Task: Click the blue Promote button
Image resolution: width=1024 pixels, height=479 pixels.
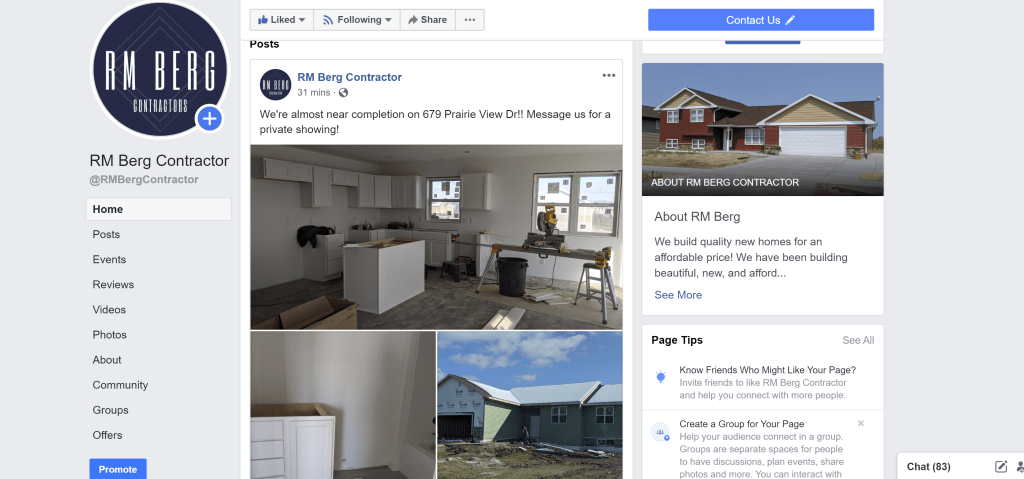Action: 118,469
